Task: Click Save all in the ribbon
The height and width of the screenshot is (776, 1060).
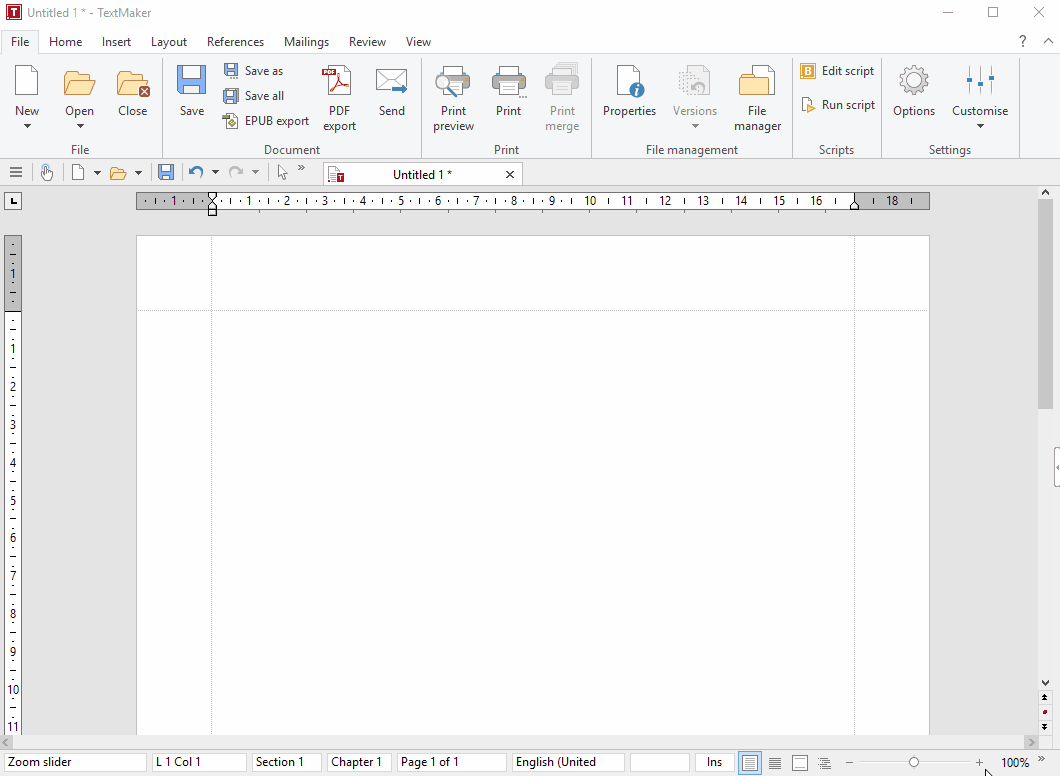Action: click(x=254, y=96)
